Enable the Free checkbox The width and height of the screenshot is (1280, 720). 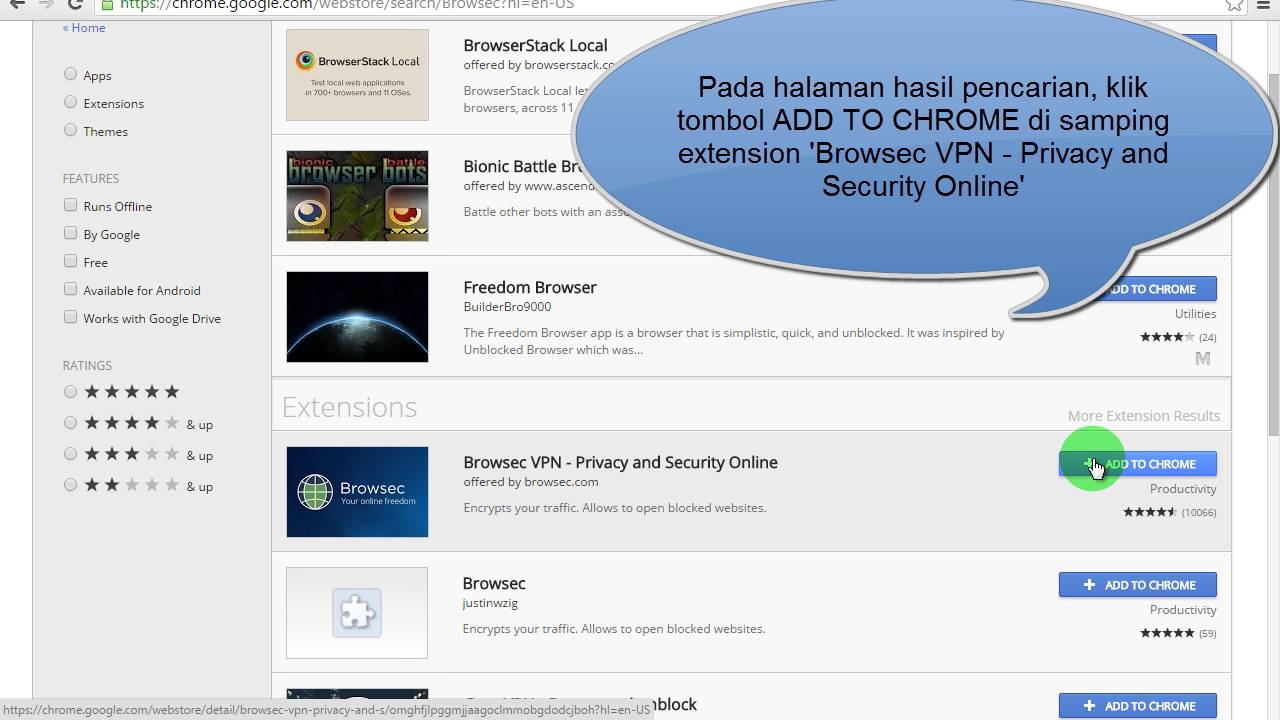pyautogui.click(x=70, y=261)
